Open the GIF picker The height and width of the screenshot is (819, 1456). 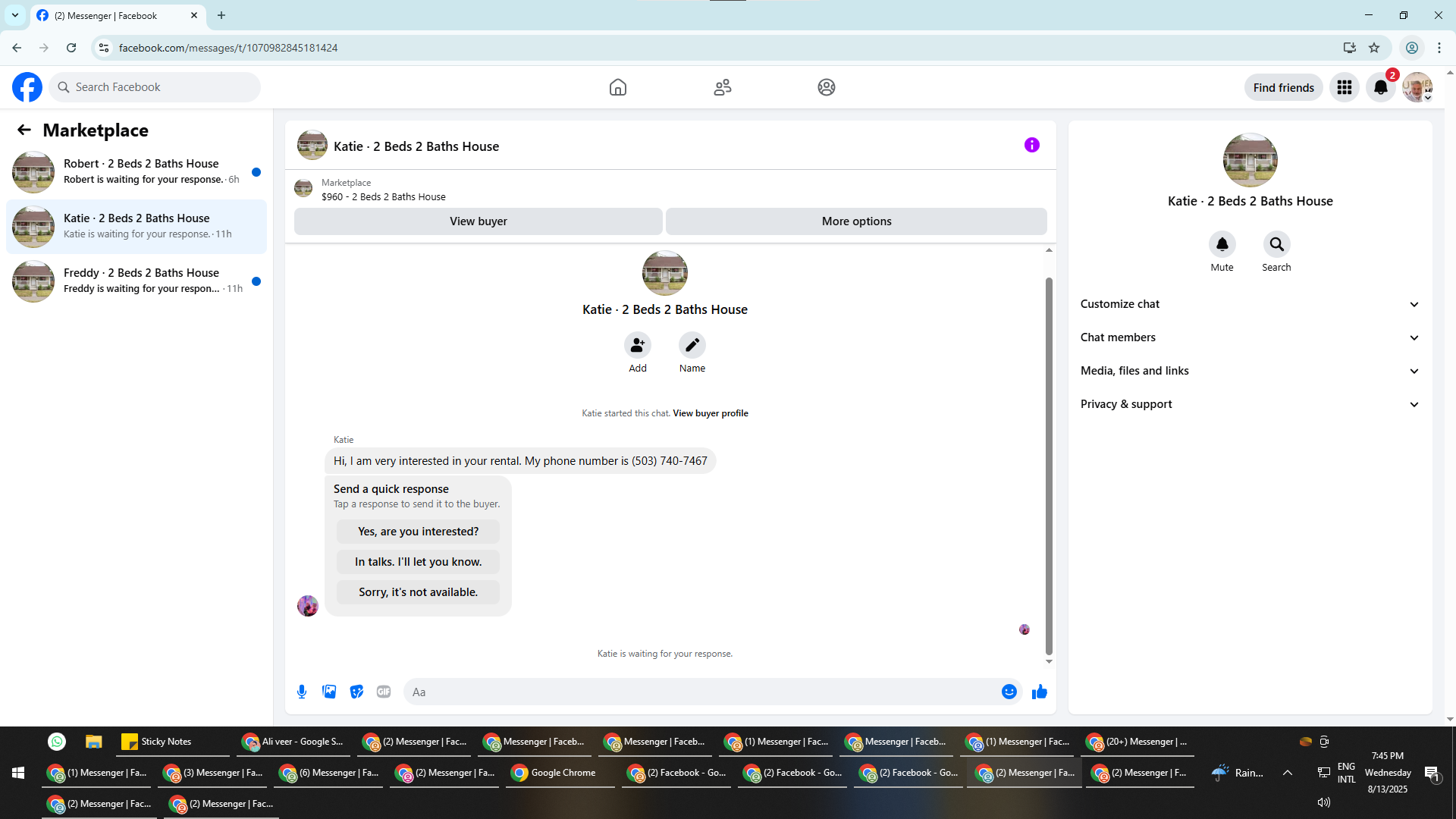[x=384, y=692]
